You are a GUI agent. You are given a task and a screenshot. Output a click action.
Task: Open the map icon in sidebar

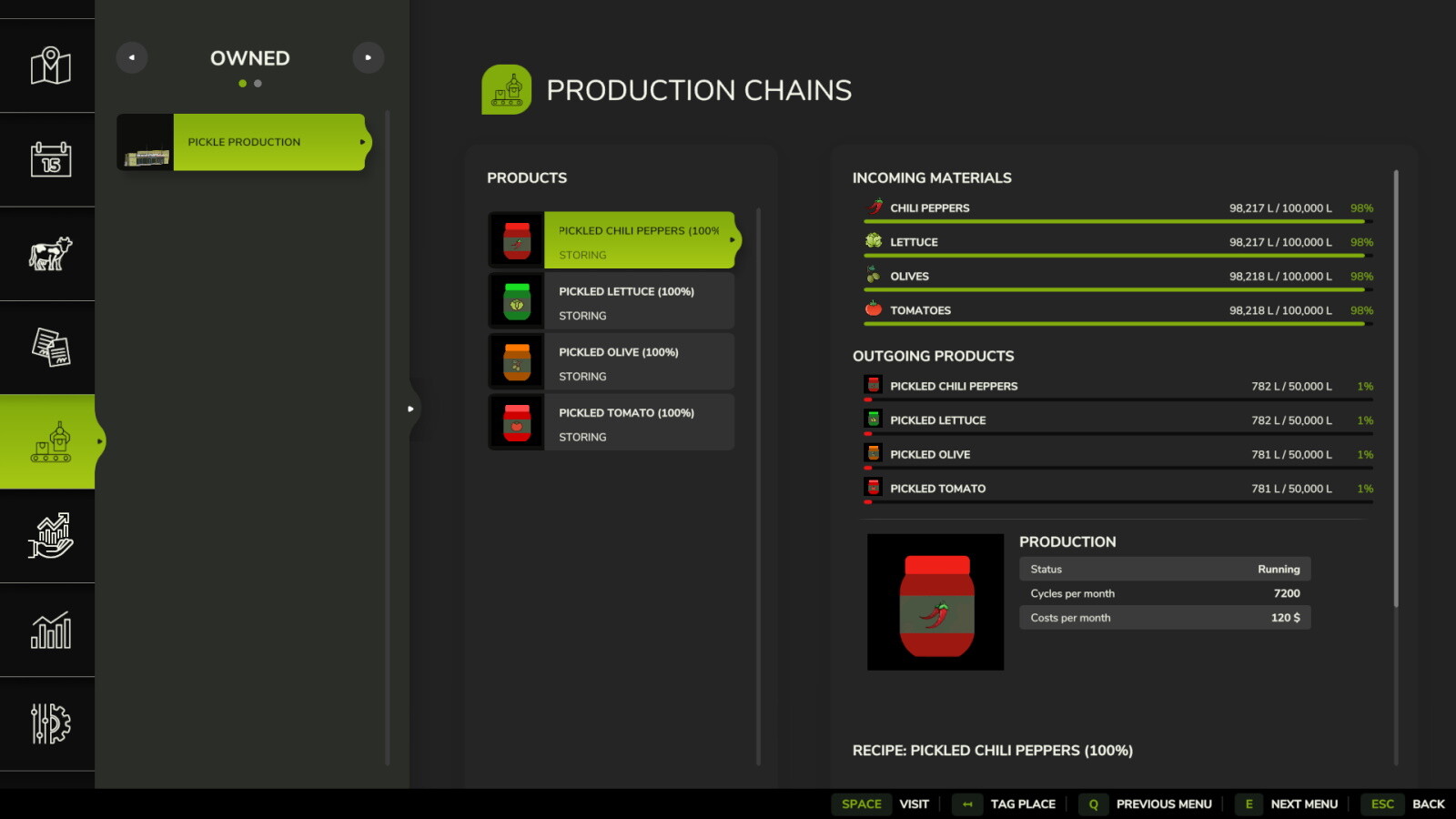[x=50, y=66]
